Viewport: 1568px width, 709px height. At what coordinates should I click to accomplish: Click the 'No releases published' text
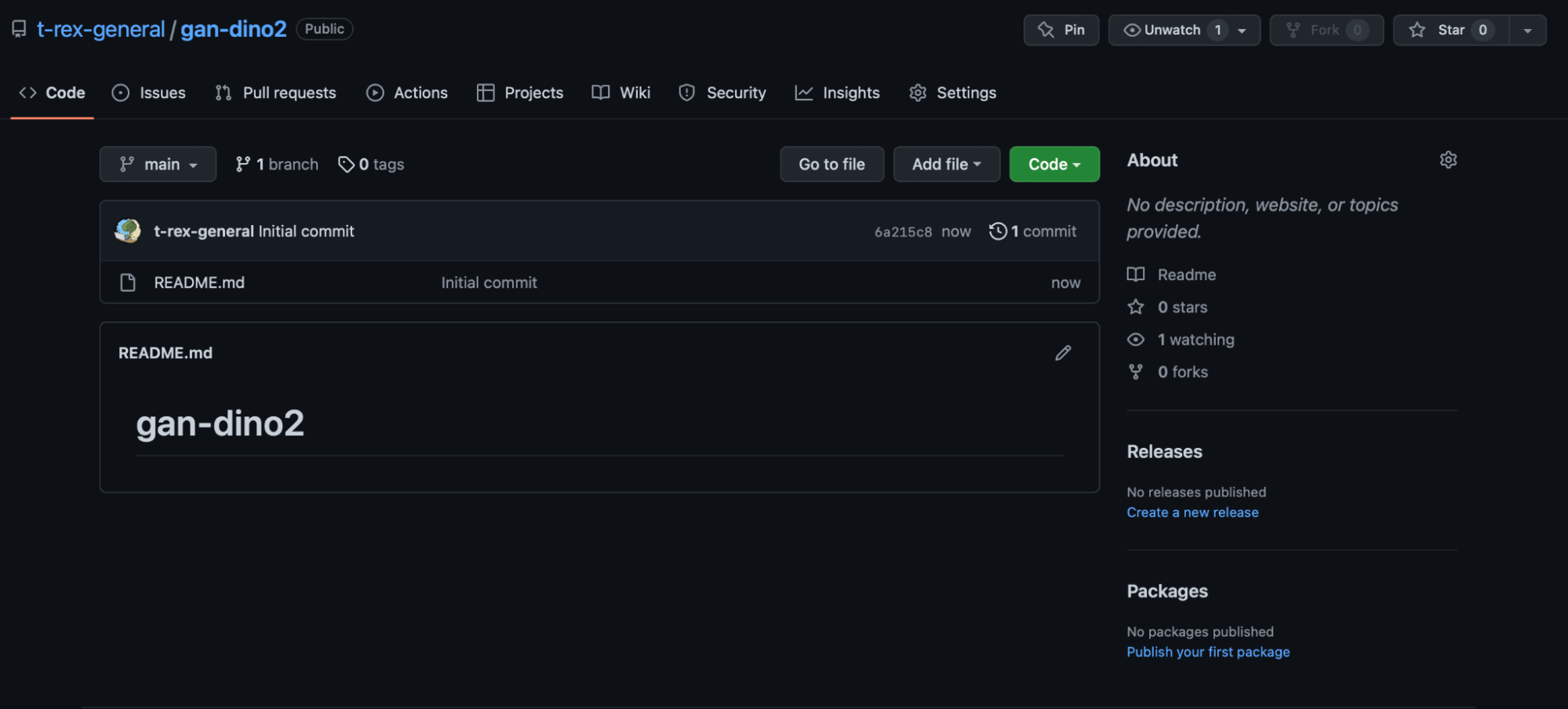[x=1197, y=492]
